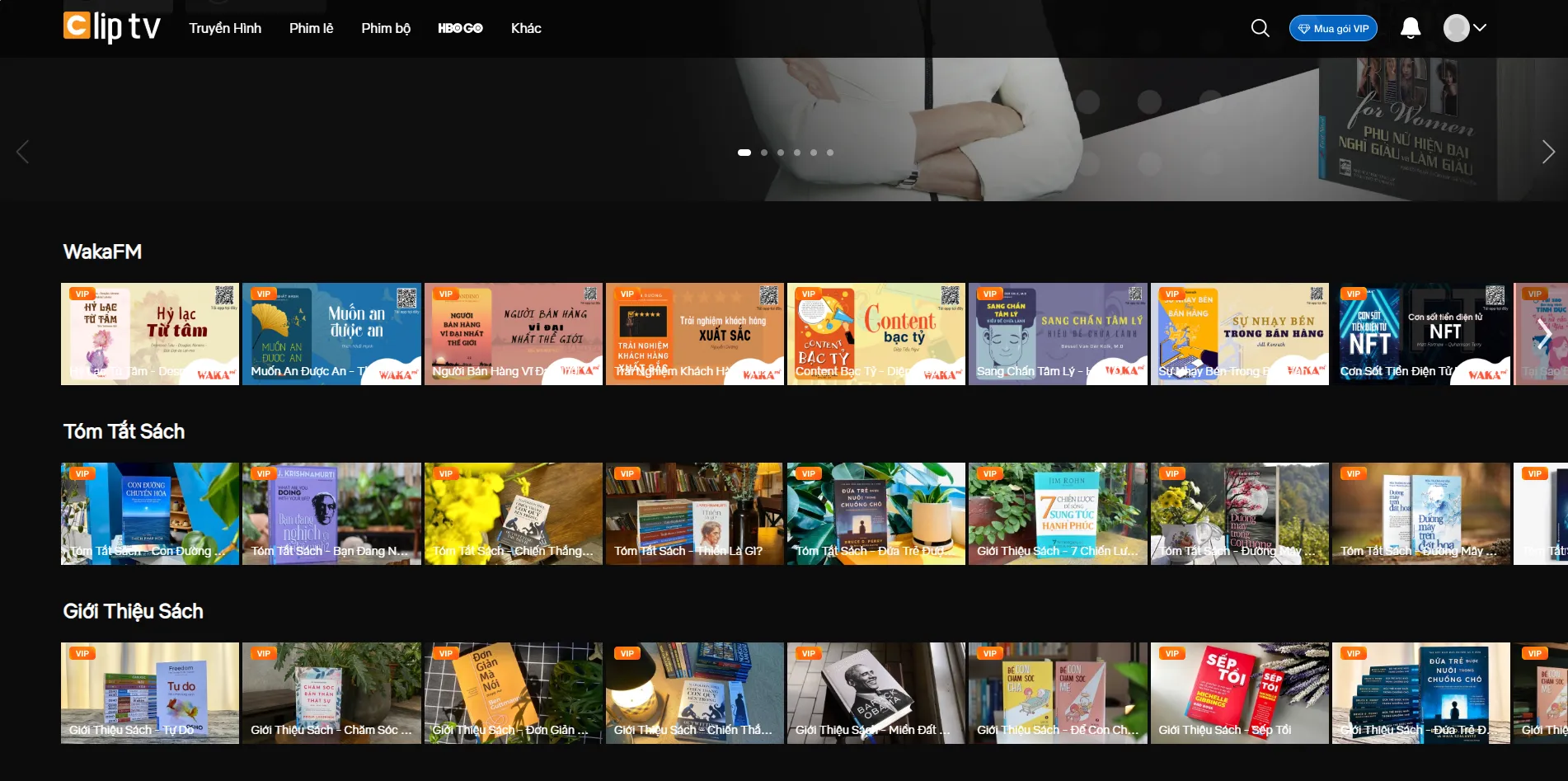Click the Mua gói VIP button
This screenshot has width=1568, height=781.
pos(1333,28)
